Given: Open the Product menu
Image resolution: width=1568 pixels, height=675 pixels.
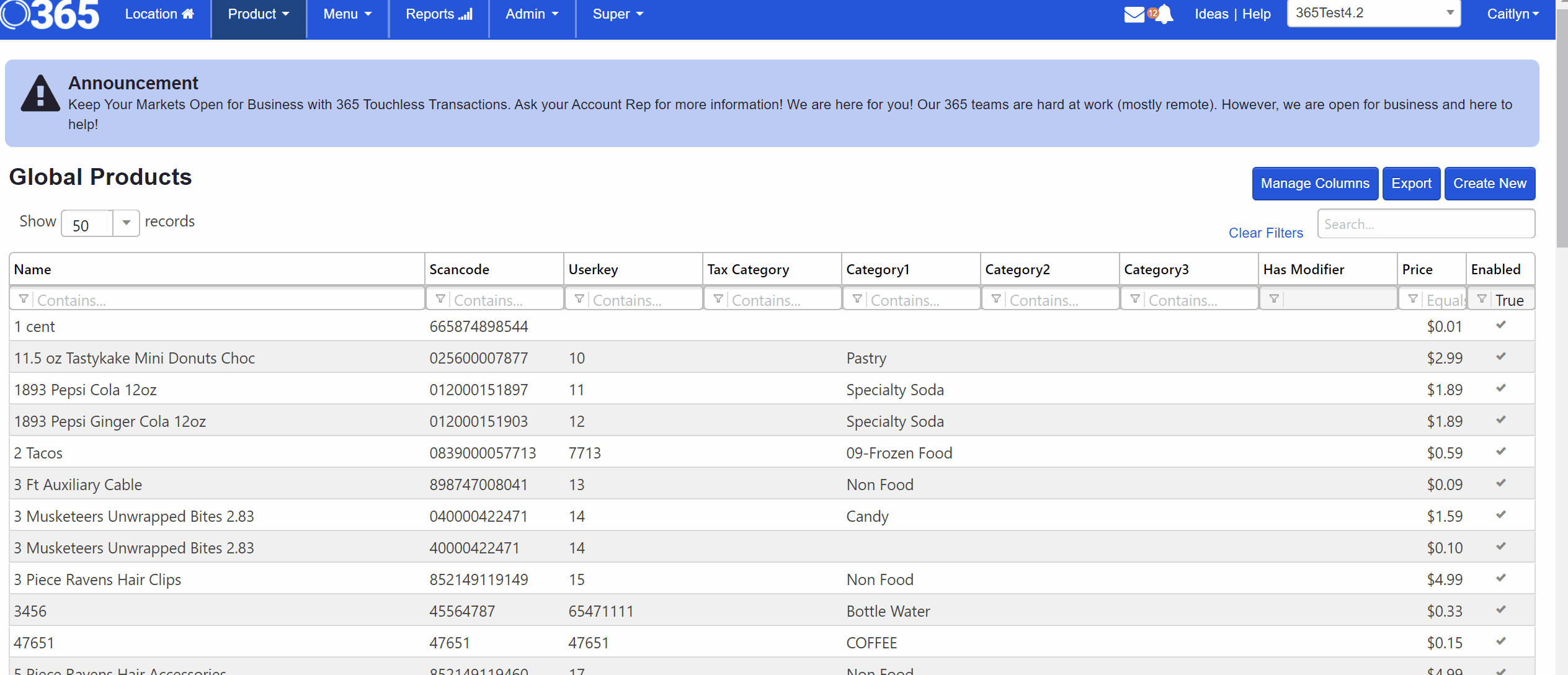Looking at the screenshot, I should pos(258,14).
